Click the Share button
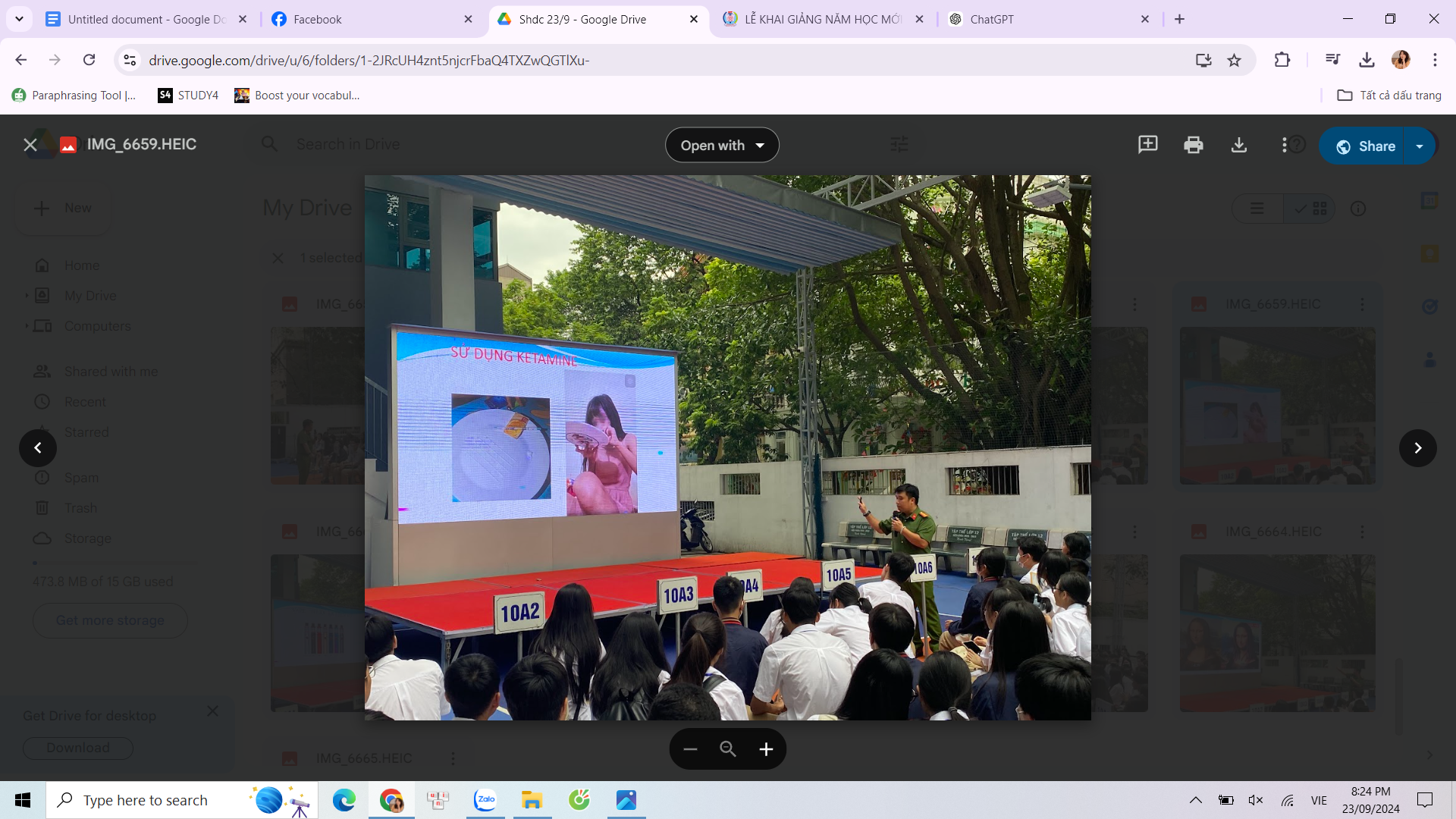Screen dimensions: 1456x819 point(1366,146)
